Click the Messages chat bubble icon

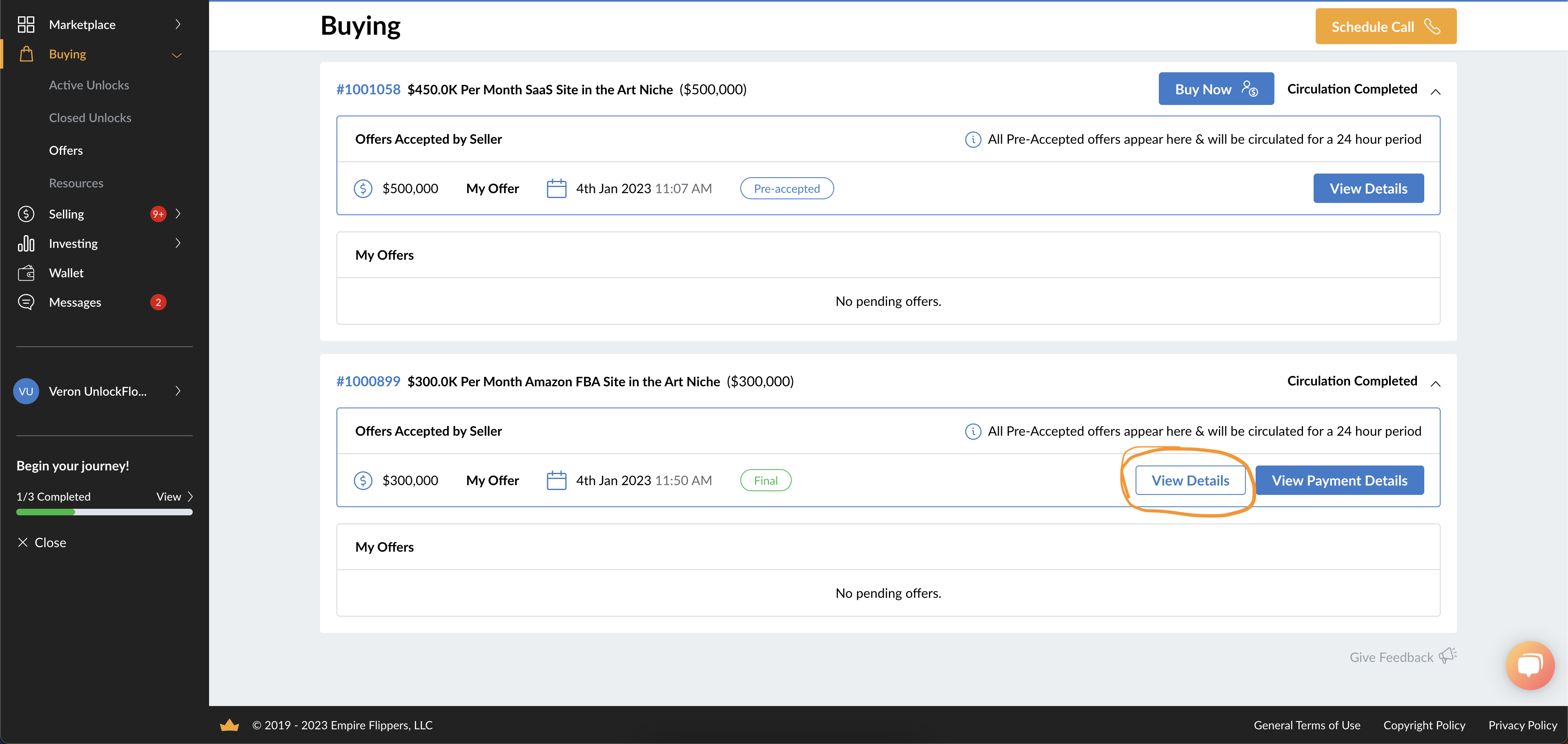[26, 302]
